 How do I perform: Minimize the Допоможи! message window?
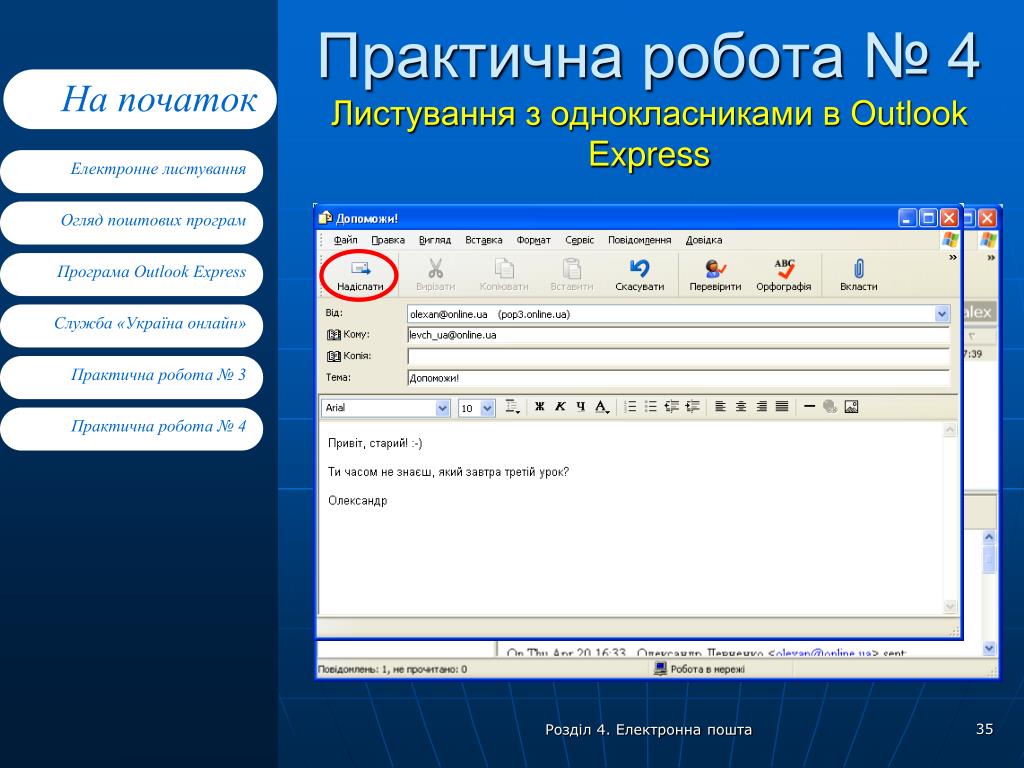[908, 218]
